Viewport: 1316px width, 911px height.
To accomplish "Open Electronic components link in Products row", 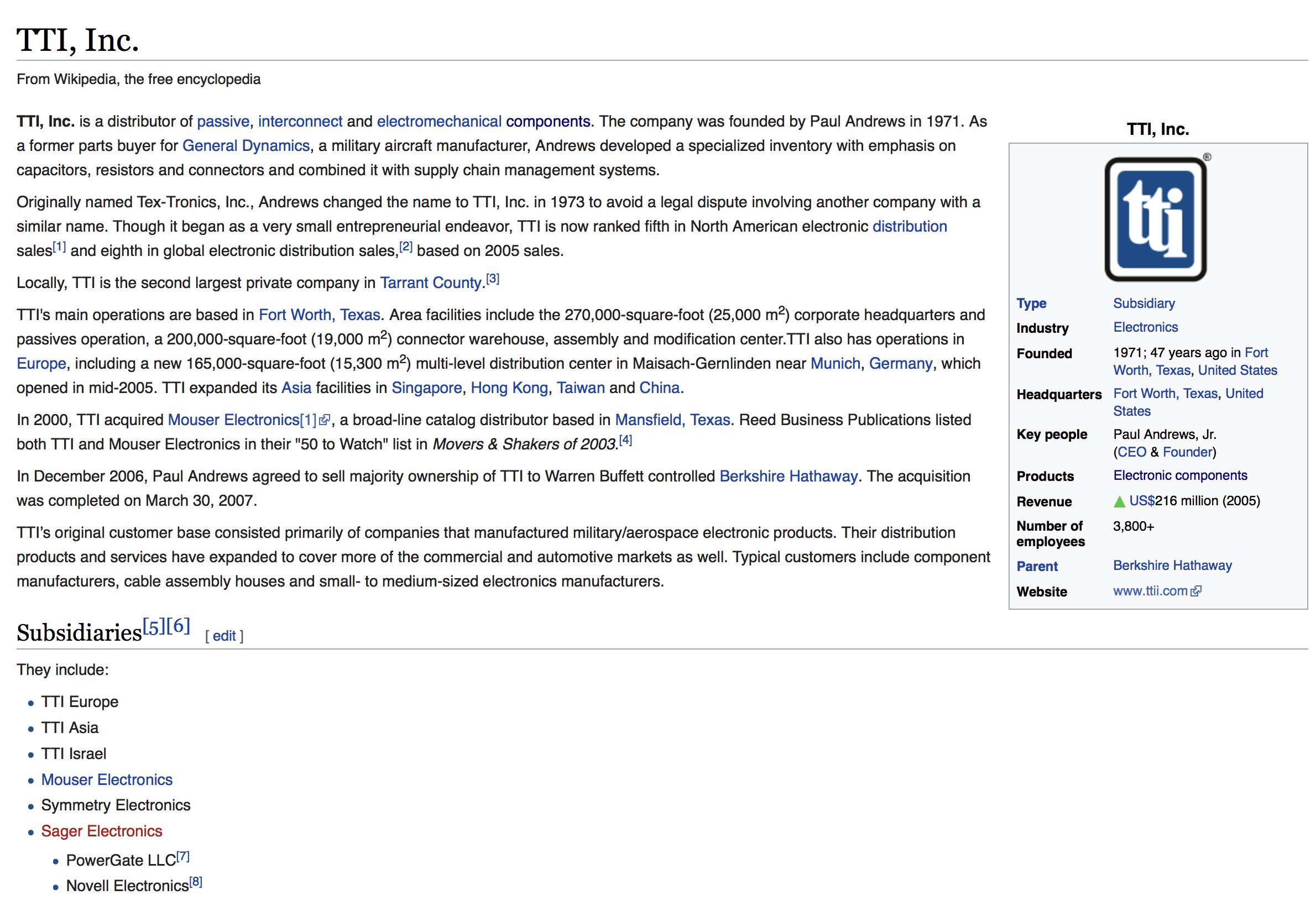I will [1180, 476].
